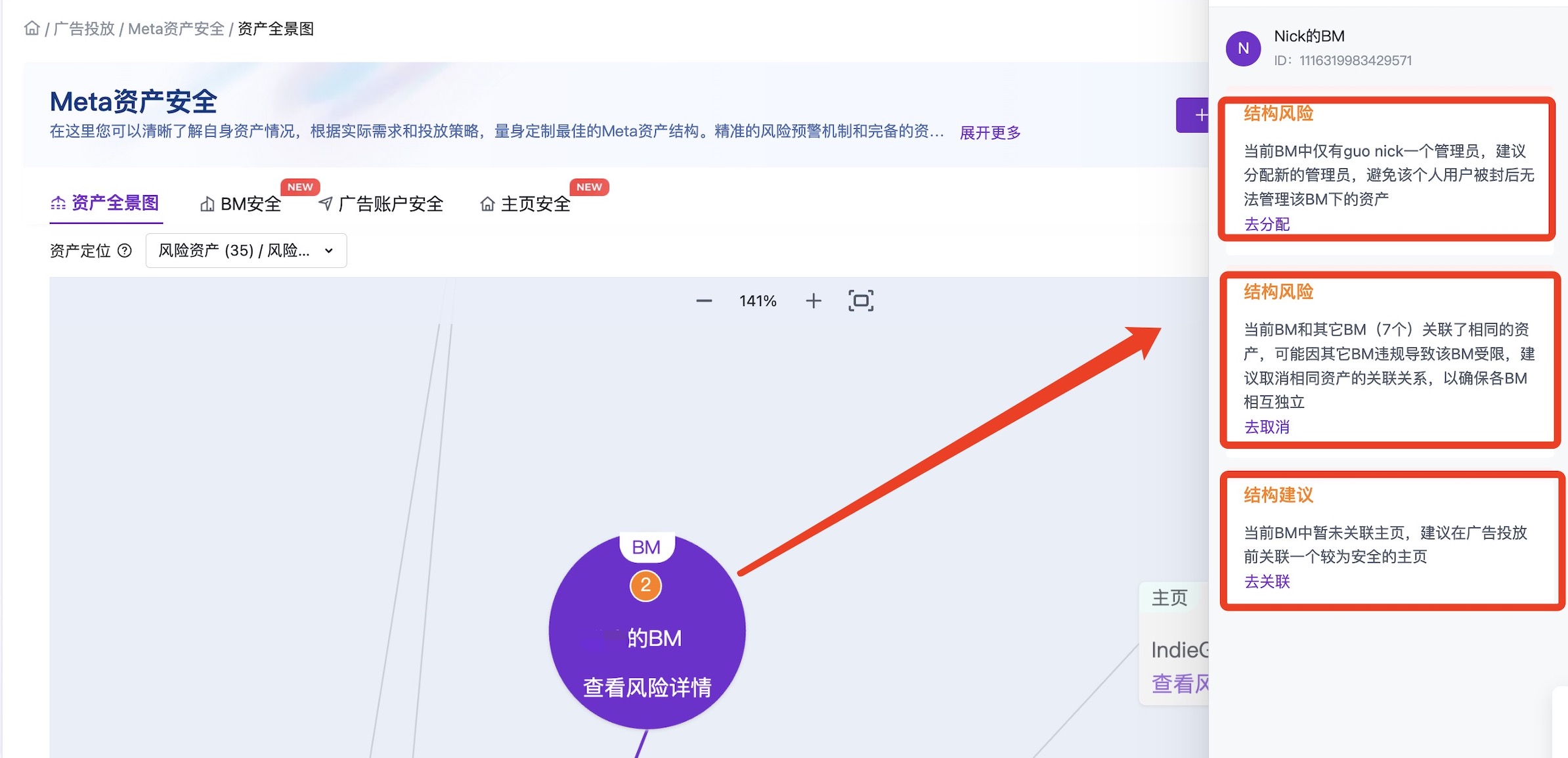Click the purple plus button
Image resolution: width=1568 pixels, height=758 pixels.
[1193, 115]
